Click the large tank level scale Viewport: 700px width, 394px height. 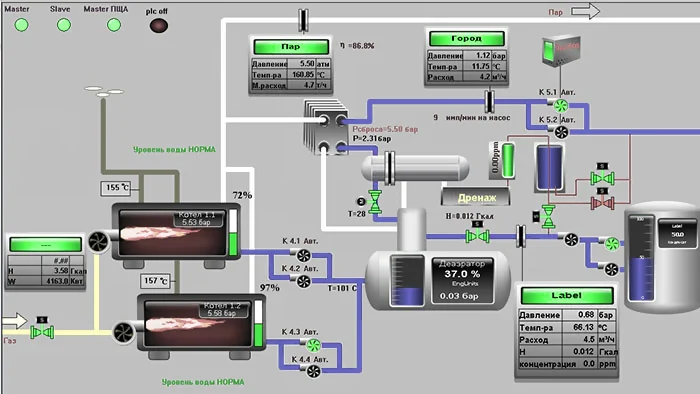tap(641, 258)
